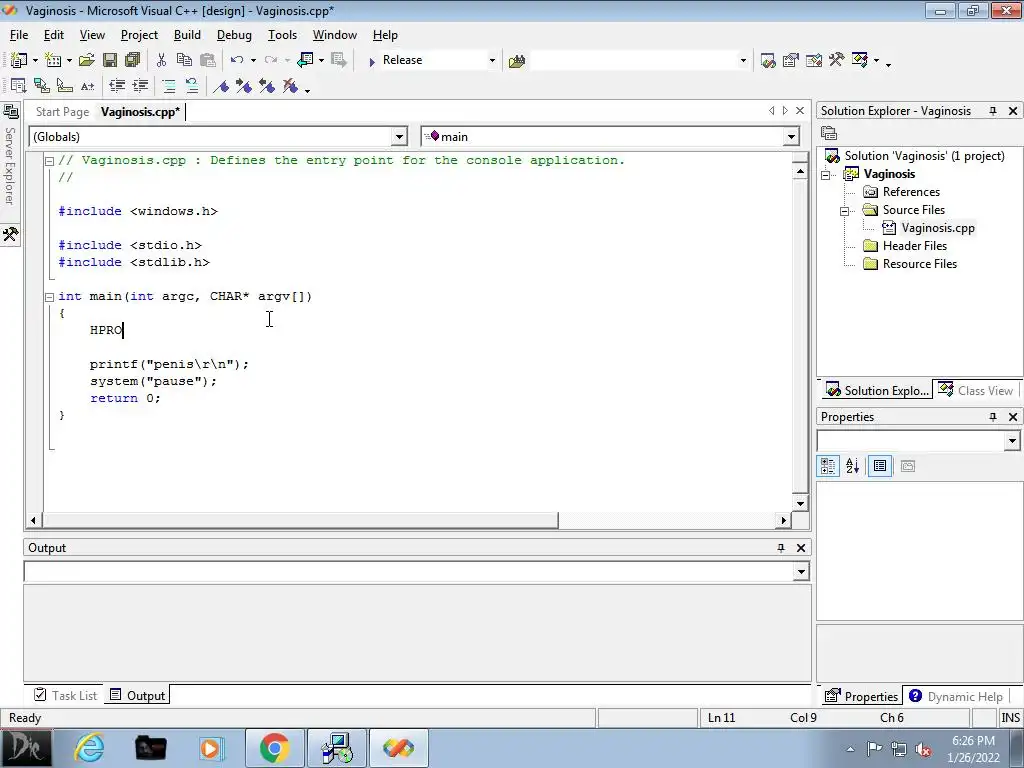The height and width of the screenshot is (768, 1024).
Task: Collapse the main function code outline
Action: (x=49, y=297)
